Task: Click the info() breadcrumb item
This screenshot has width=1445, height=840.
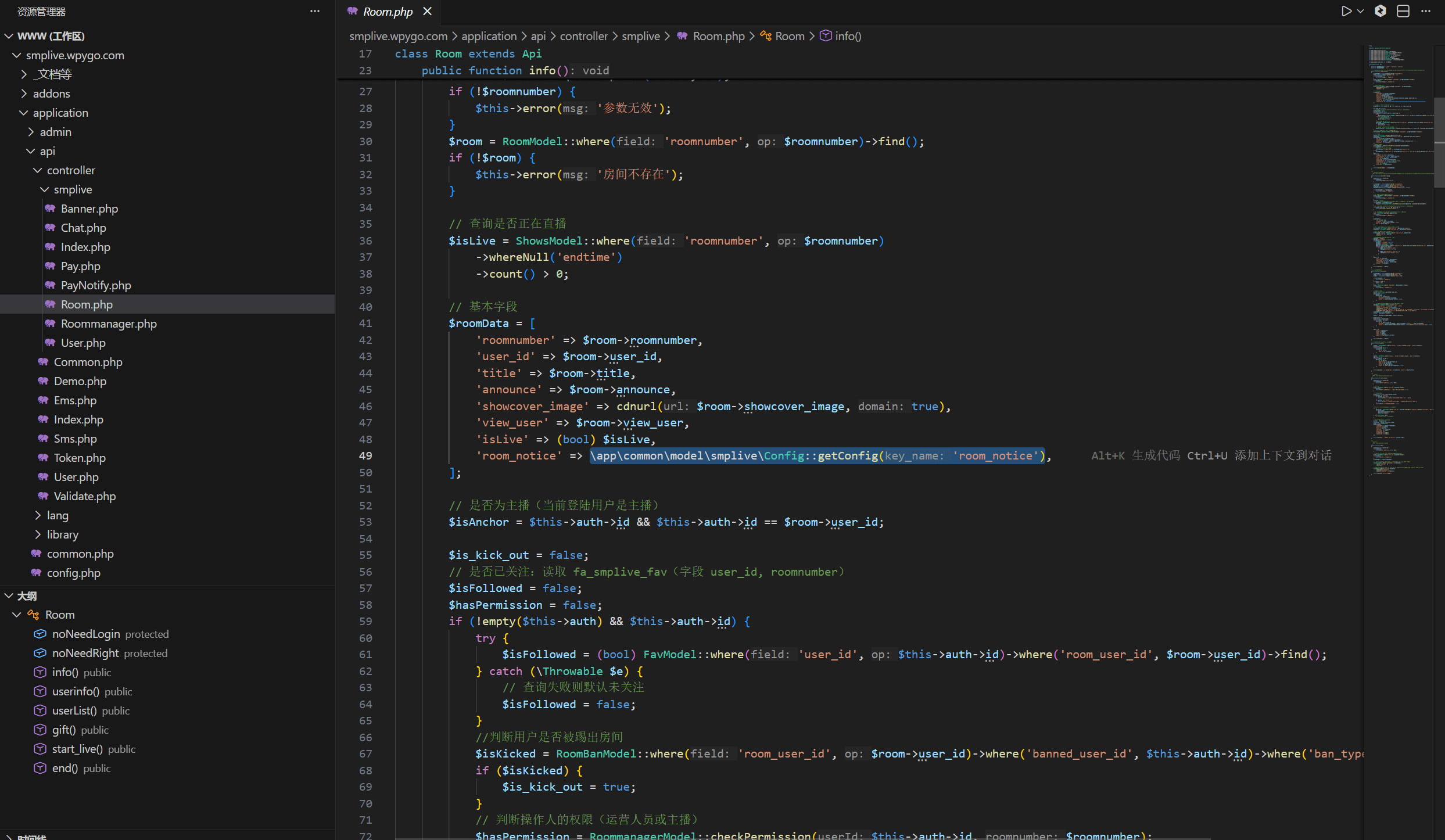Action: [848, 36]
